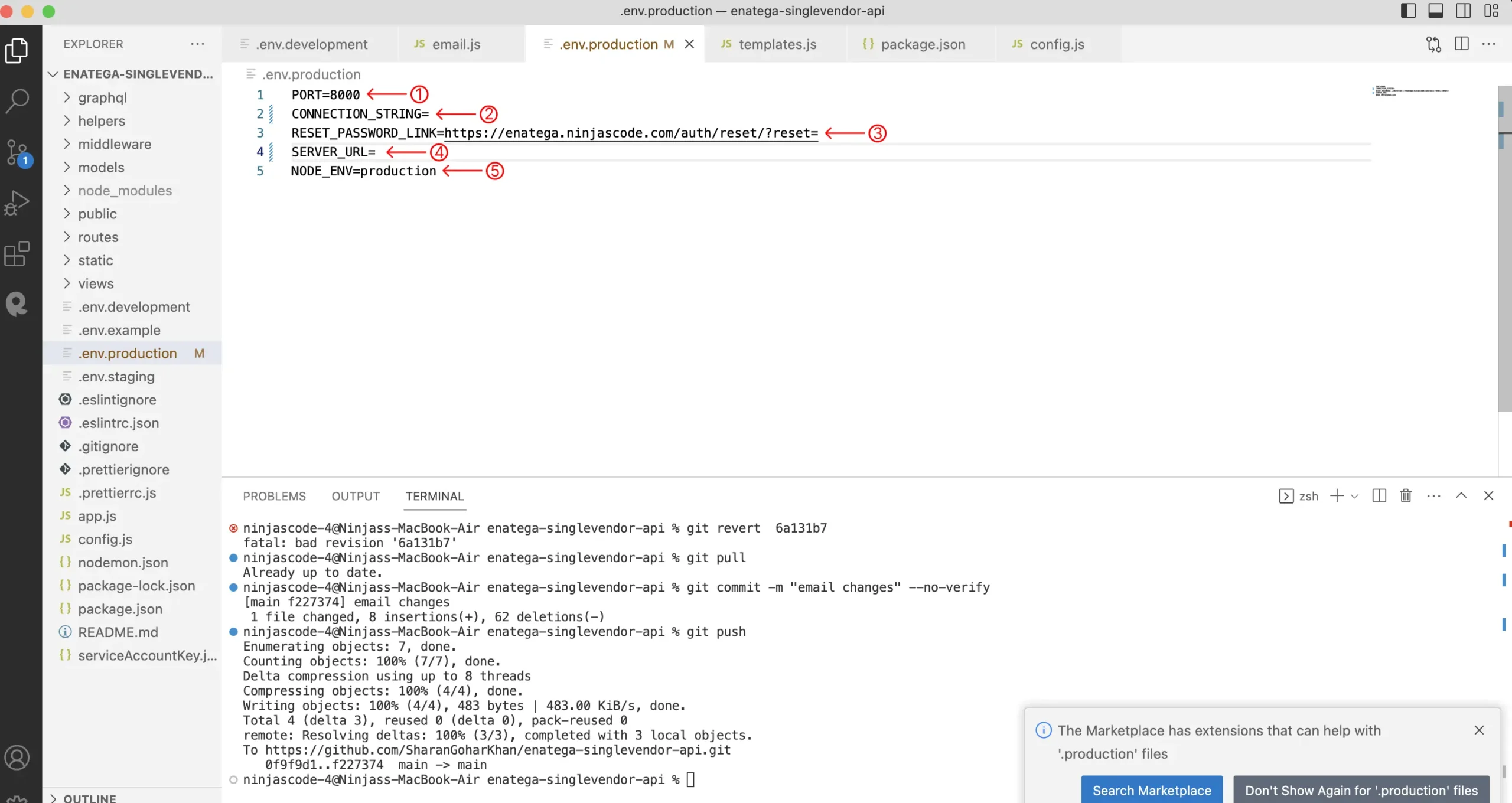
Task: Open Source Control view with badge
Action: click(17, 152)
